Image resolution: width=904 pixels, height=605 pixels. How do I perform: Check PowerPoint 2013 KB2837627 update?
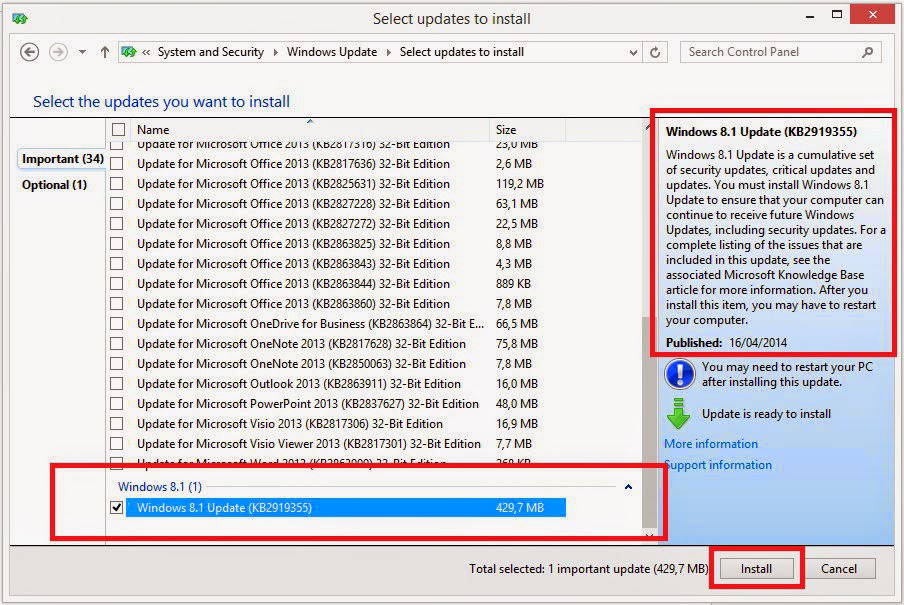(116, 404)
